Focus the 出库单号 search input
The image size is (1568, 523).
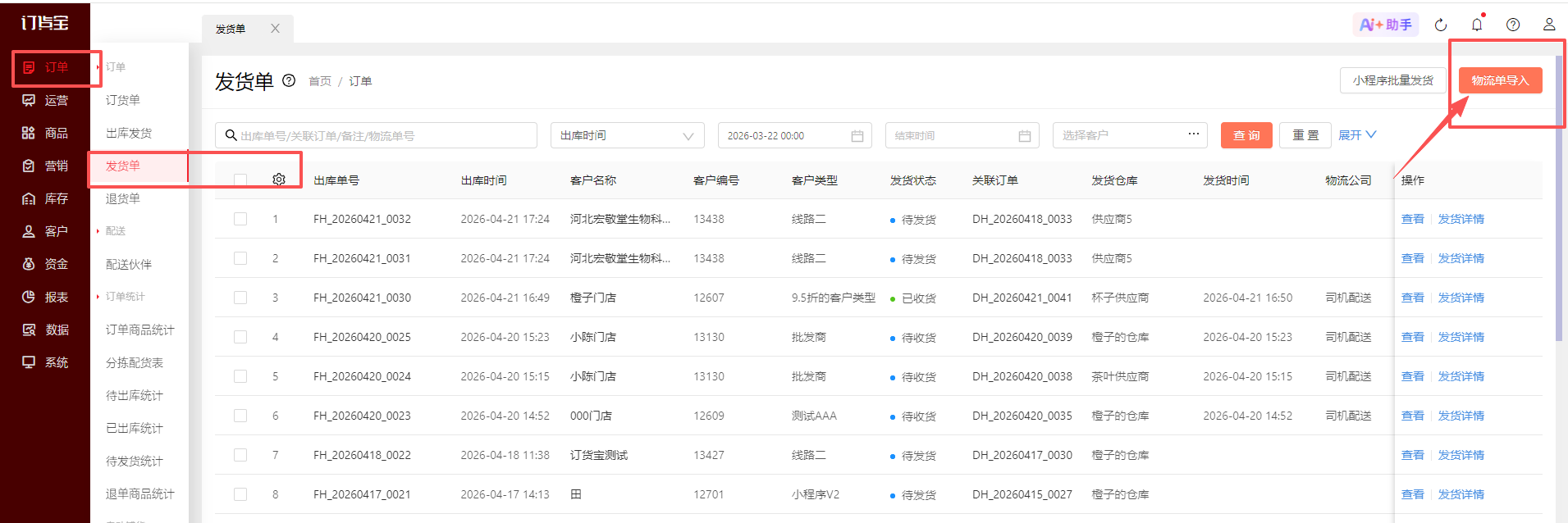376,135
